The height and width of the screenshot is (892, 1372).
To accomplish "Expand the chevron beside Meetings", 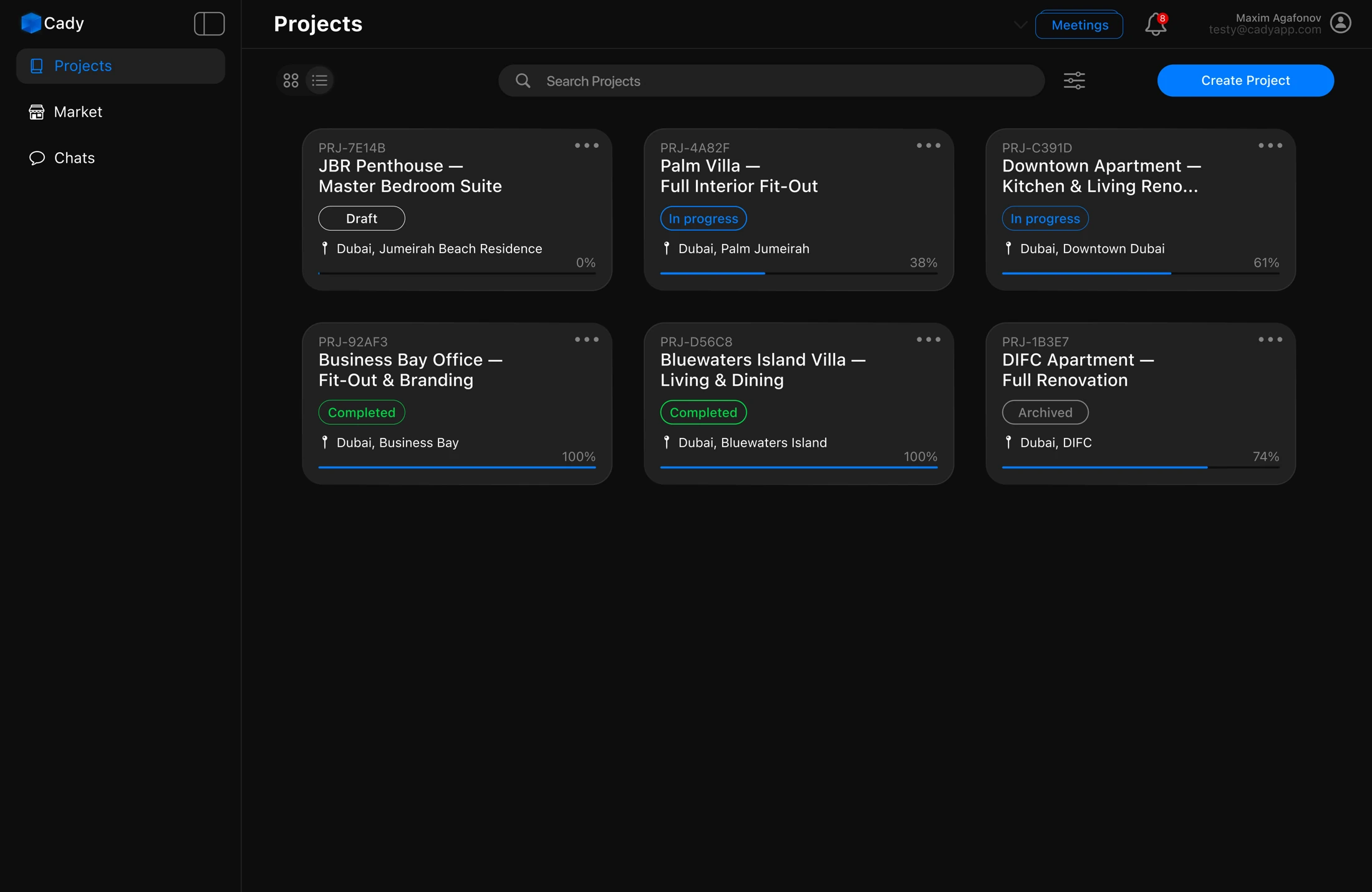I will pyautogui.click(x=1020, y=25).
